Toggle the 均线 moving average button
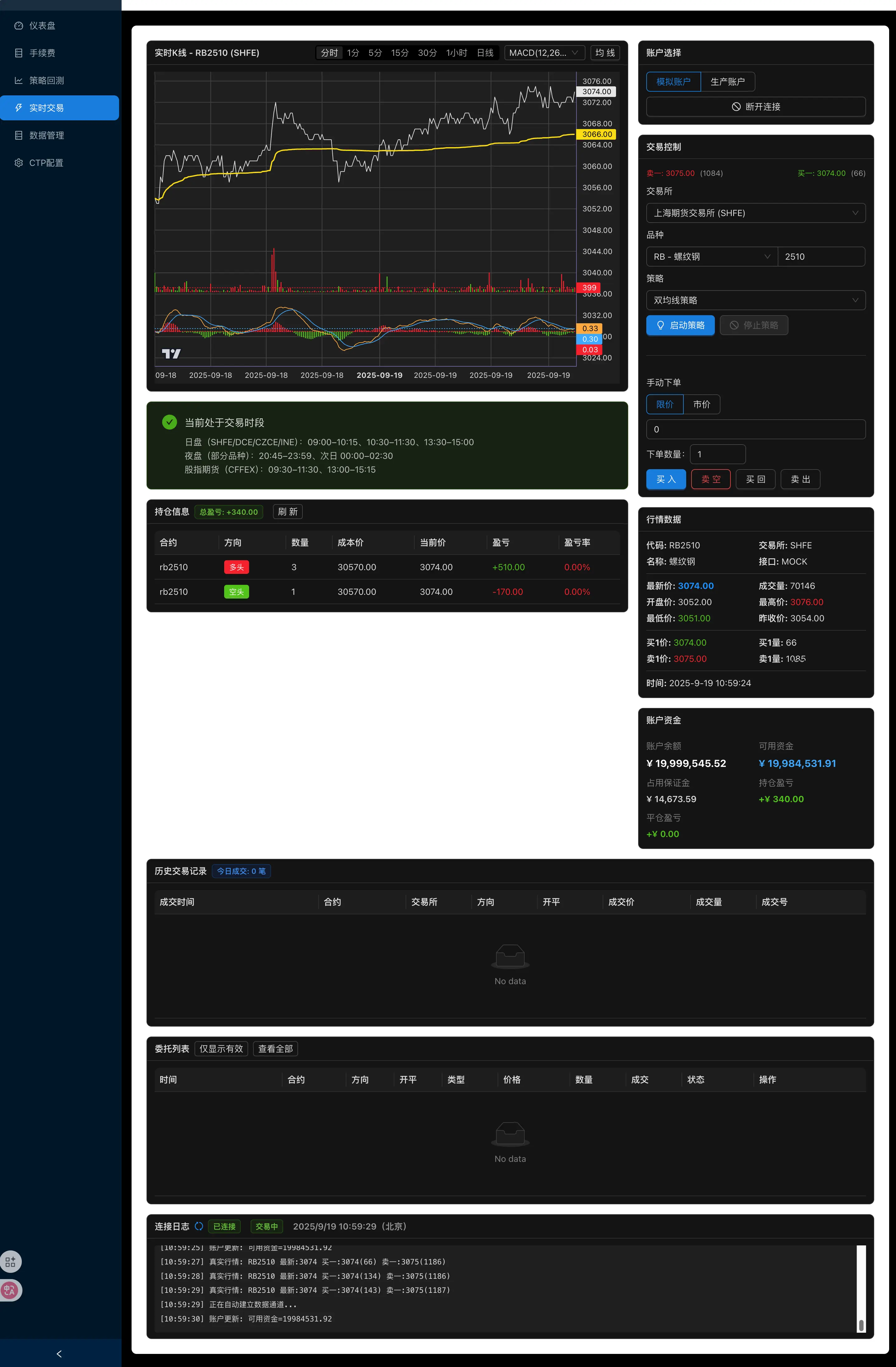 (x=605, y=53)
